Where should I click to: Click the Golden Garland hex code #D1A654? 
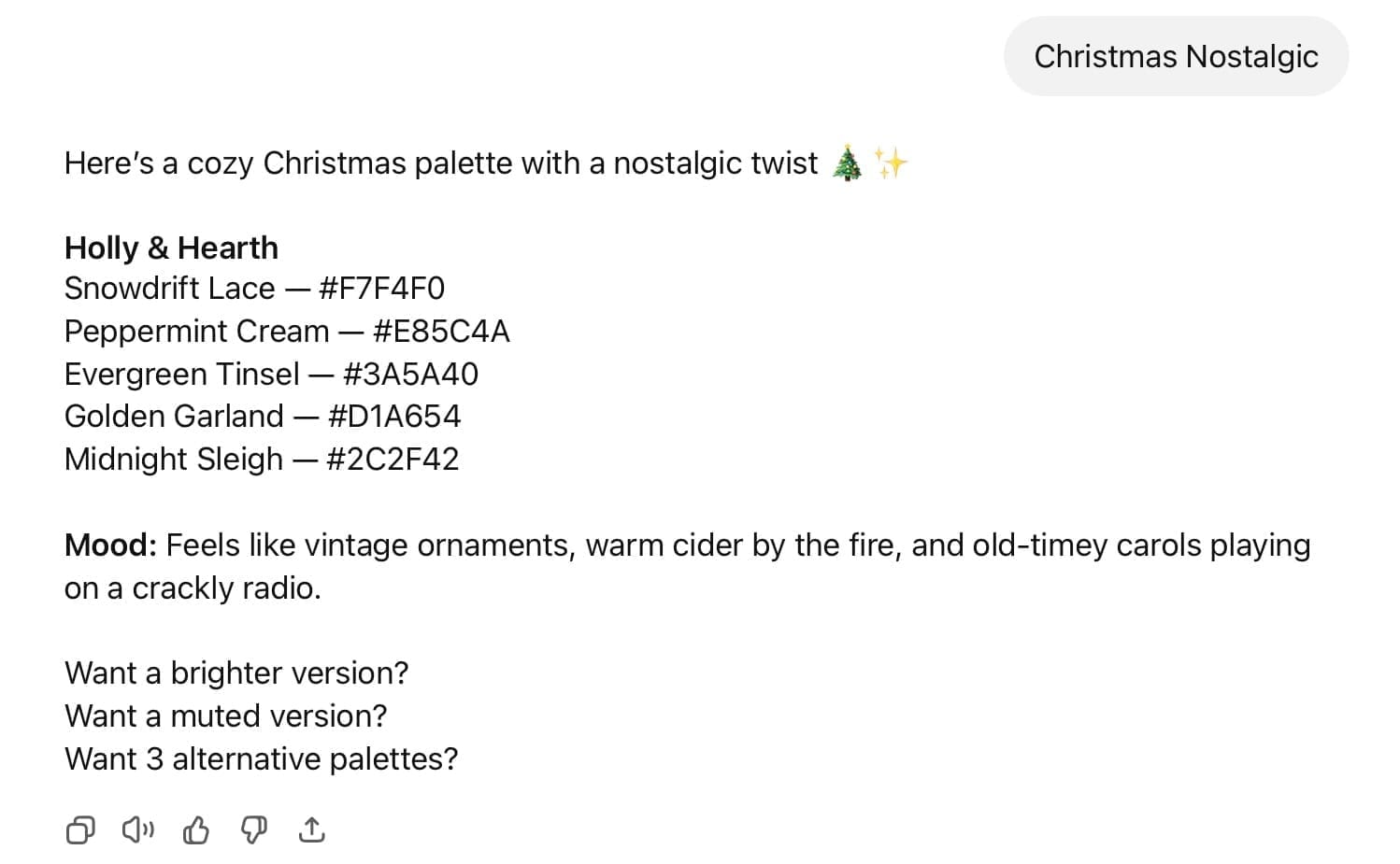pyautogui.click(x=394, y=417)
